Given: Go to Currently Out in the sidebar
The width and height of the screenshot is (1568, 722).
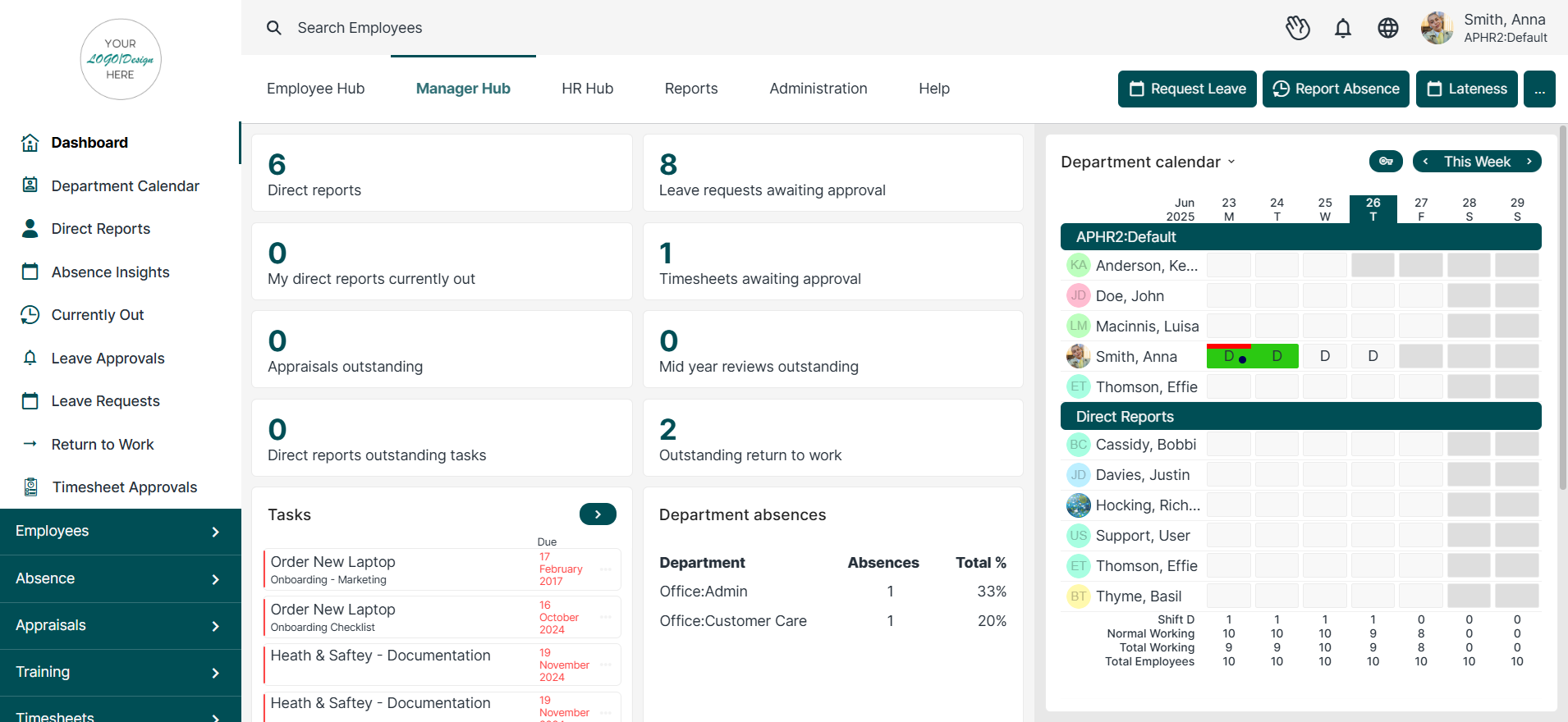Looking at the screenshot, I should point(97,315).
